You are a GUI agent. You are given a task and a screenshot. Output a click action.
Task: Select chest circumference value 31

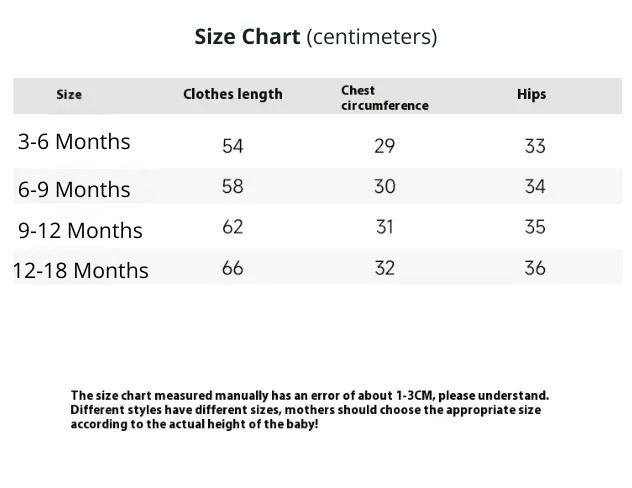coord(384,227)
